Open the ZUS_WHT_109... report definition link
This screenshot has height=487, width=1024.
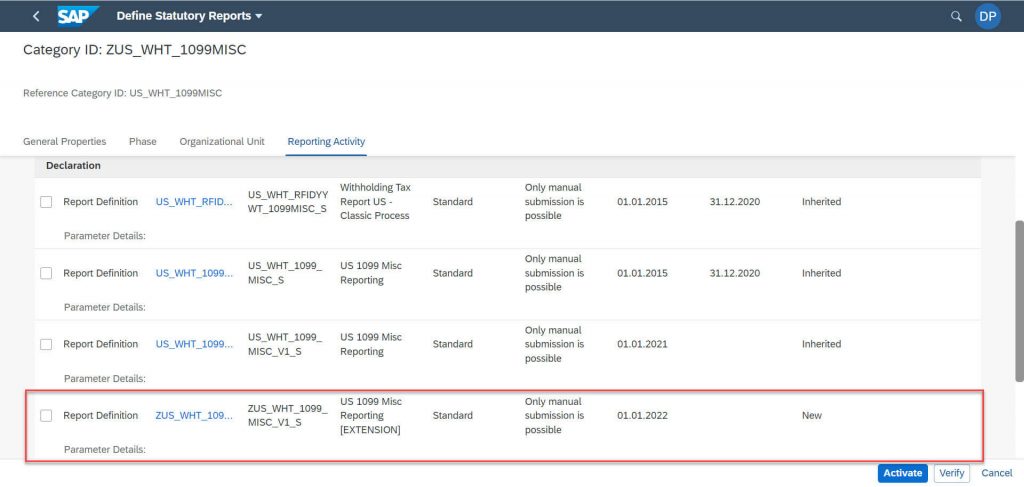[194, 415]
